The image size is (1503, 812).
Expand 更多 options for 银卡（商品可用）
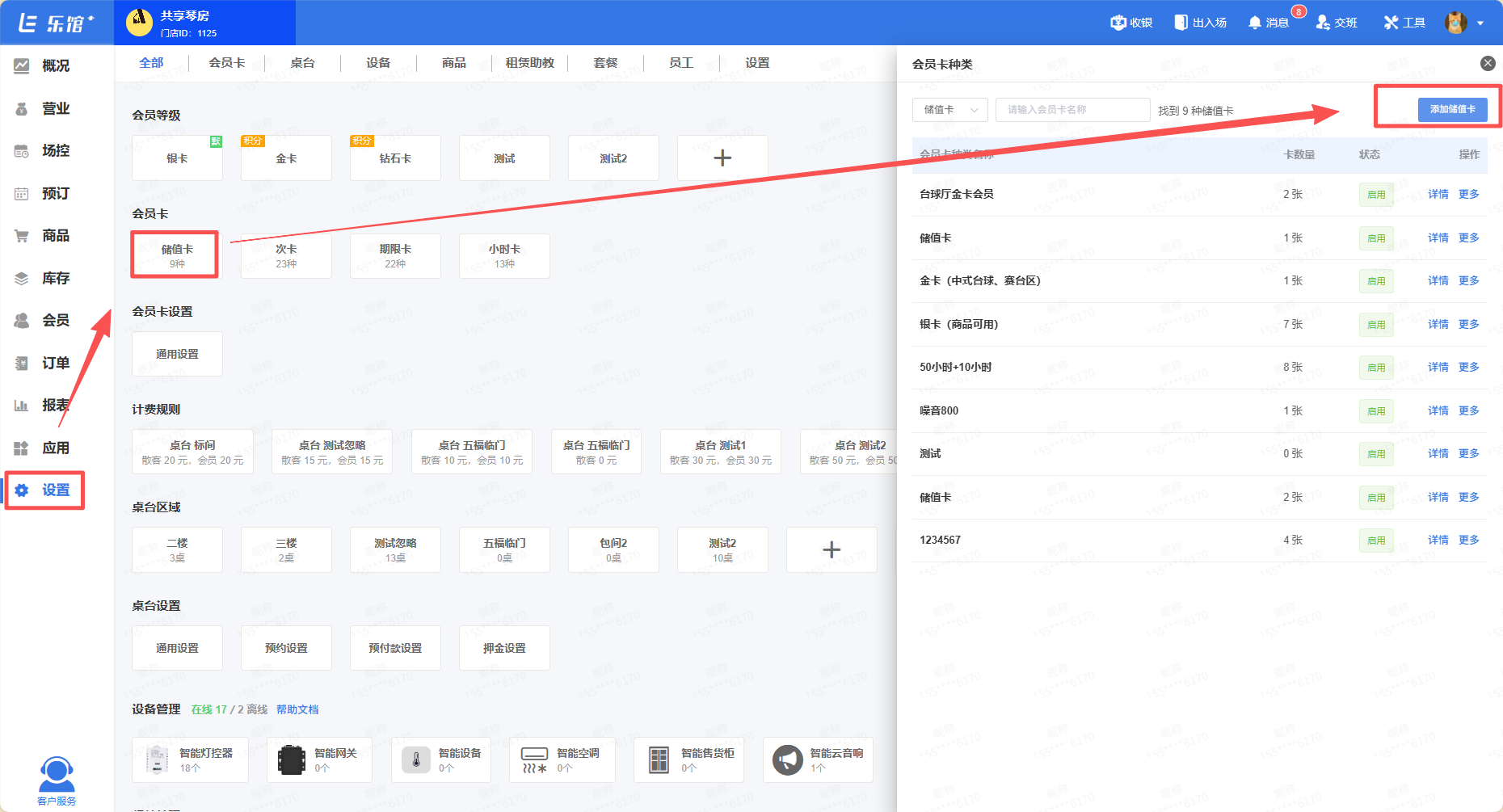tap(1468, 324)
